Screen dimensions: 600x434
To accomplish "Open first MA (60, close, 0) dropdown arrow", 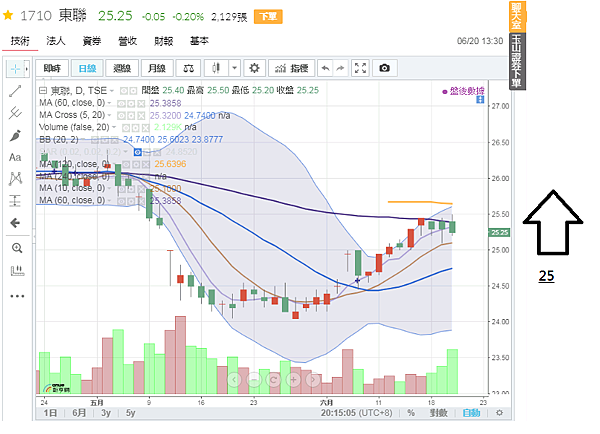I will click(109, 103).
